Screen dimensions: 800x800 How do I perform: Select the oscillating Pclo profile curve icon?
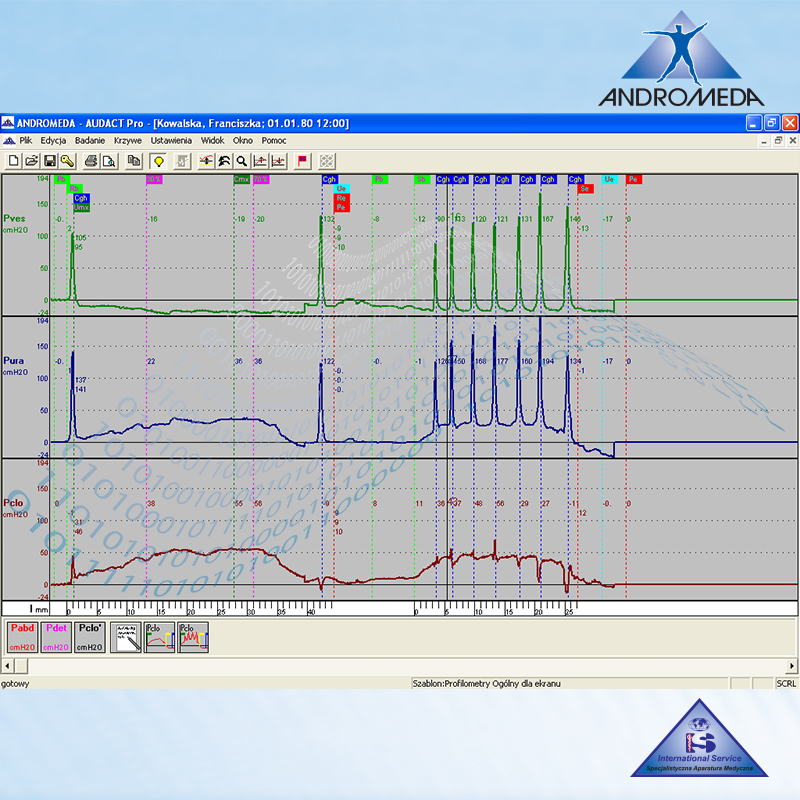pyautogui.click(x=192, y=636)
